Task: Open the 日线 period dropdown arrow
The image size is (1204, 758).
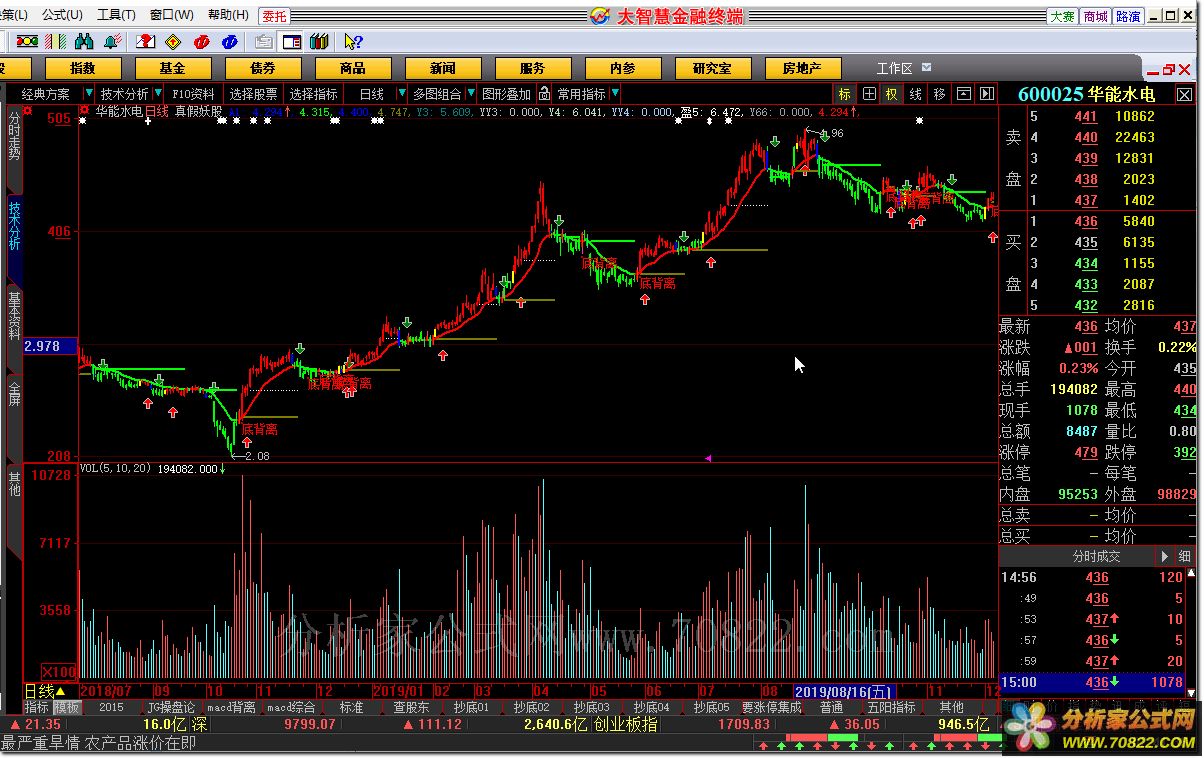Action: 403,93
